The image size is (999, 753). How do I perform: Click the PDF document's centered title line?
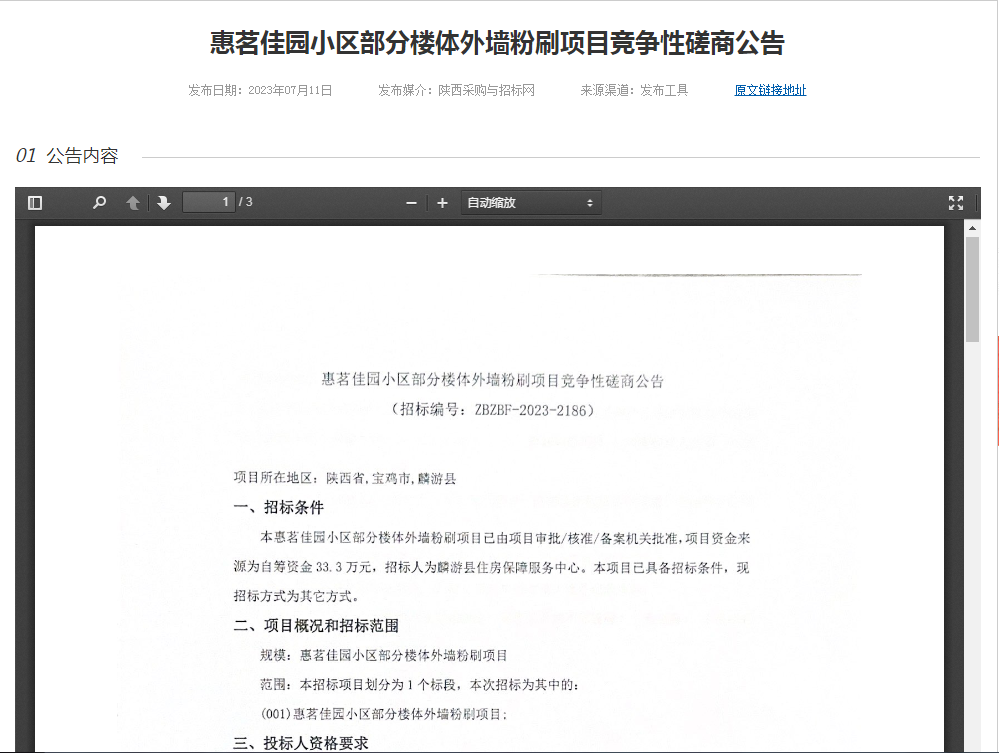pos(492,380)
